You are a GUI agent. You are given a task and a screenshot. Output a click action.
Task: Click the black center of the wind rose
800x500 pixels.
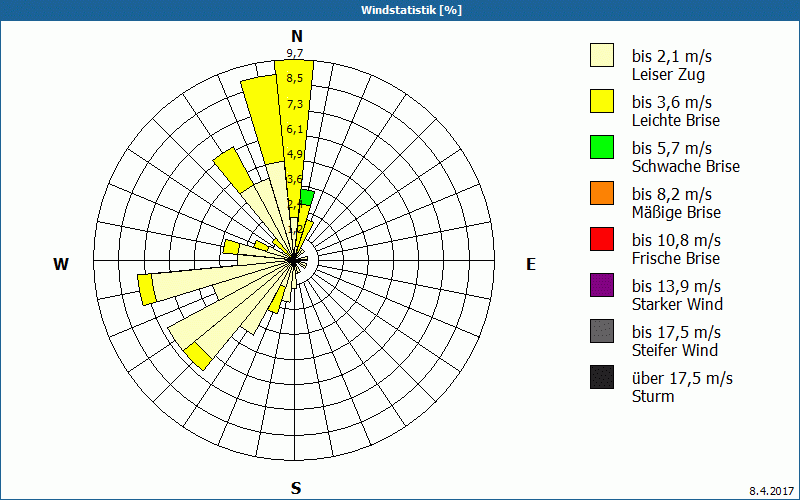pos(293,260)
